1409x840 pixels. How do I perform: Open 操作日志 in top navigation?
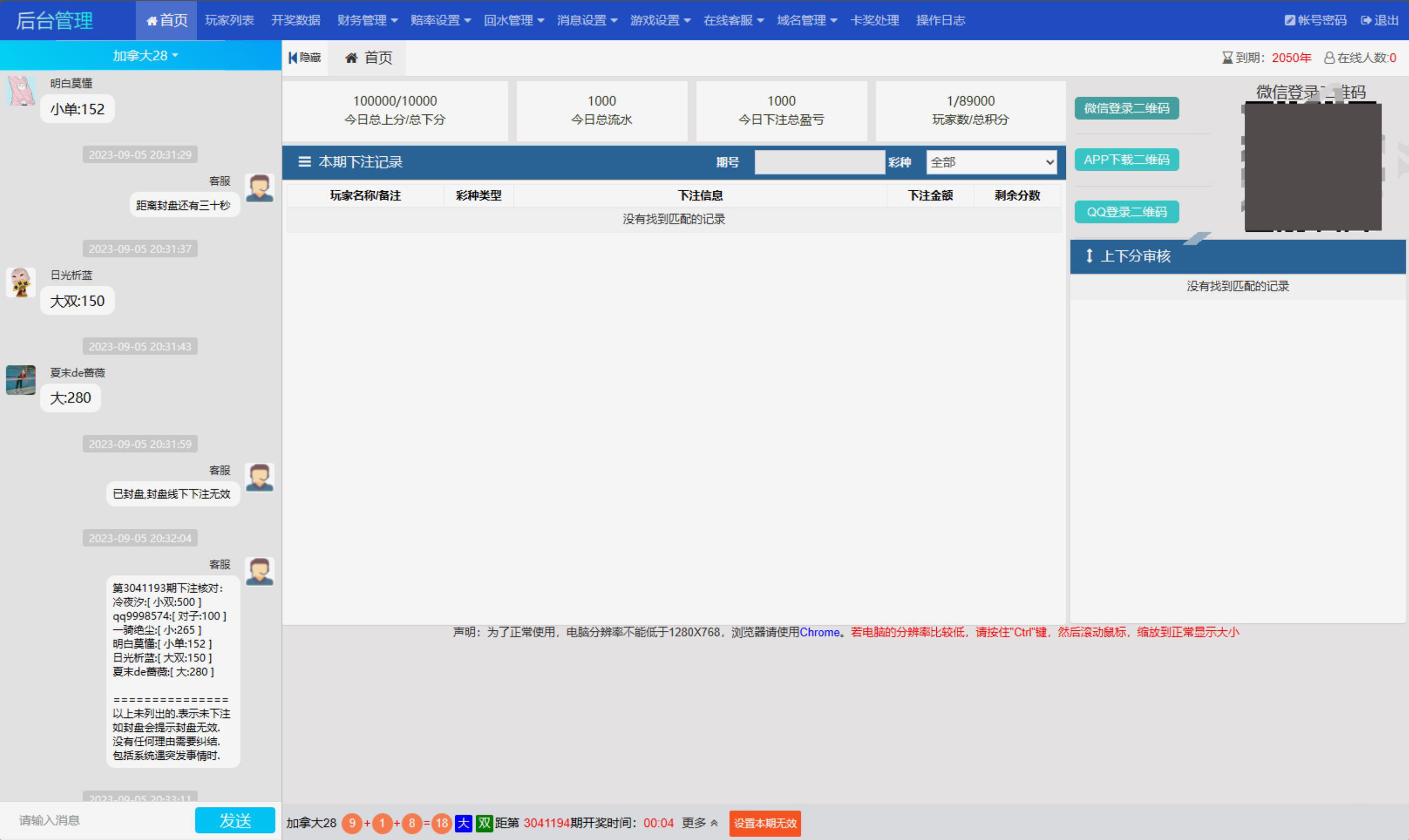coord(940,20)
